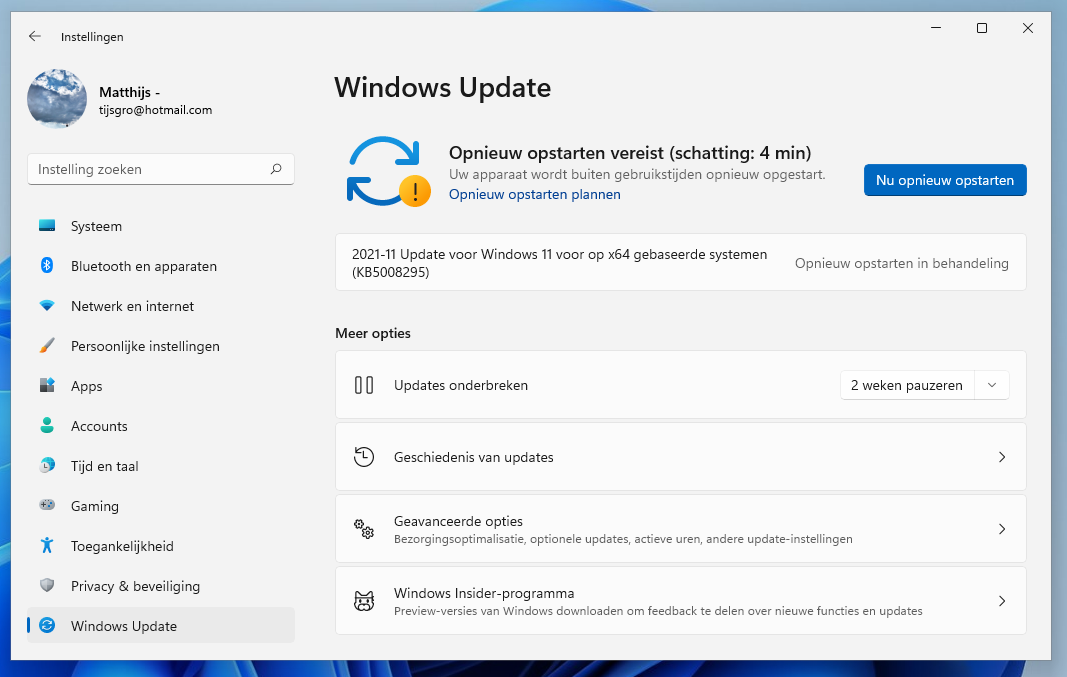Expand Geavanceerde opties row
1067x677 pixels.
[680, 529]
